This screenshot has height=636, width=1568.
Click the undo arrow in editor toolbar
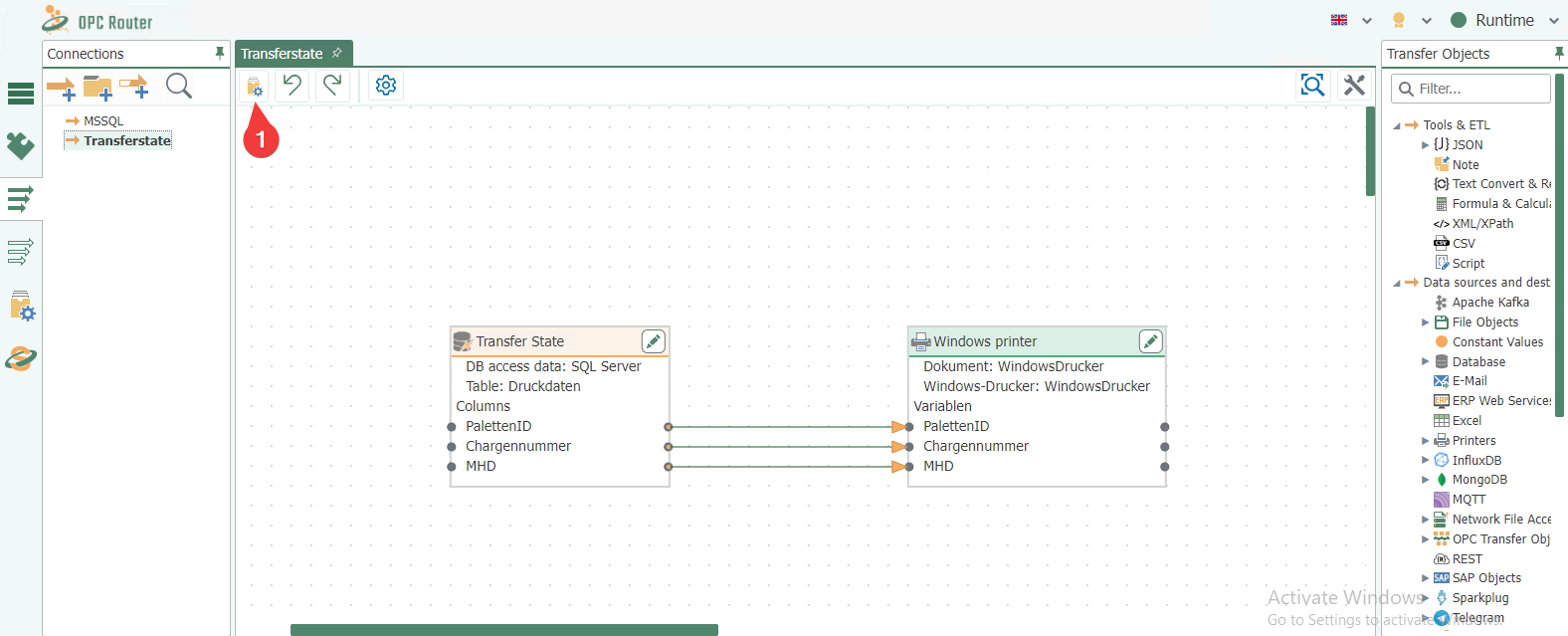(x=292, y=86)
